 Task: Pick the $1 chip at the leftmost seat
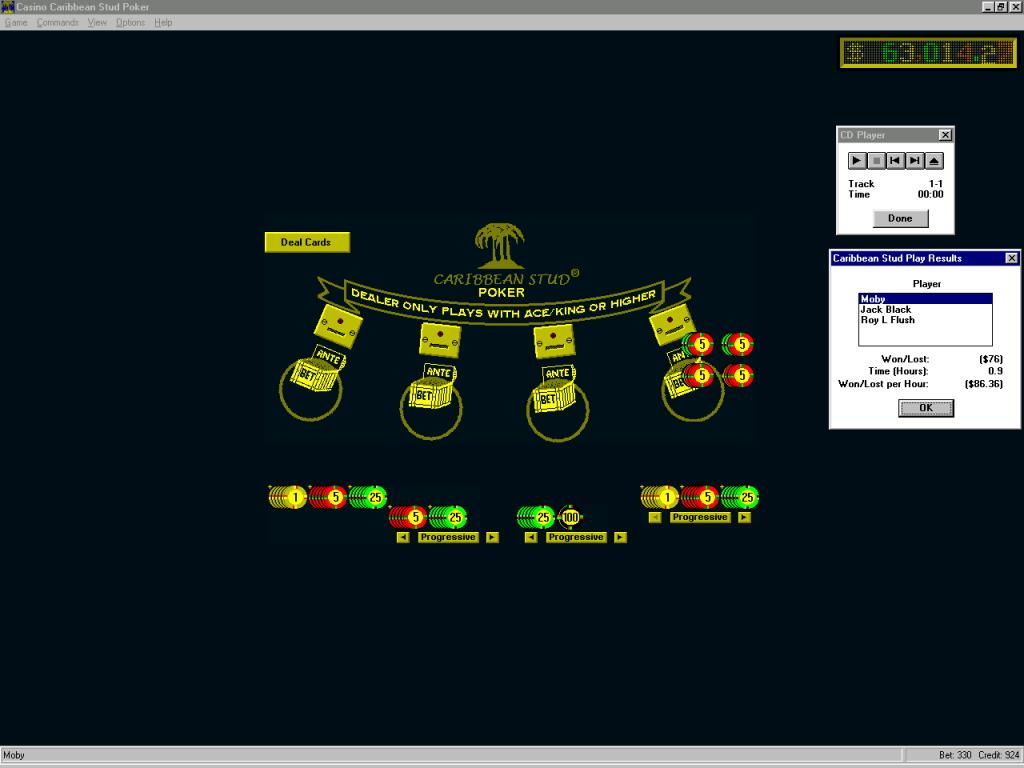[x=288, y=498]
